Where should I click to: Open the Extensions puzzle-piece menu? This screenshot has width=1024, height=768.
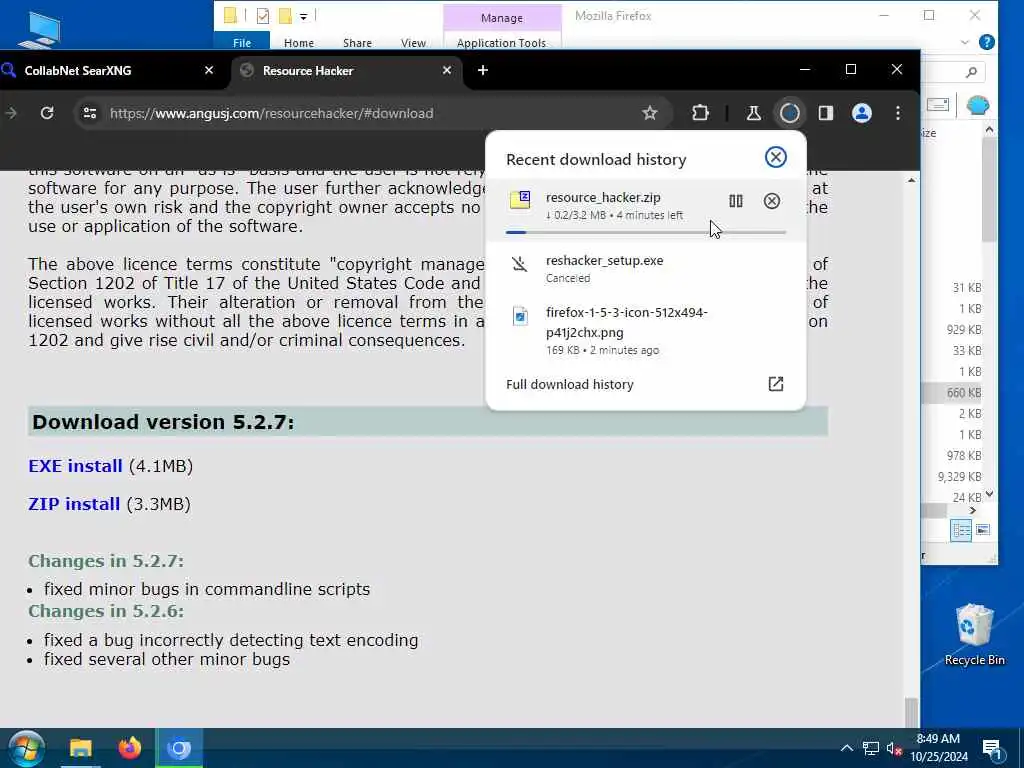click(700, 114)
